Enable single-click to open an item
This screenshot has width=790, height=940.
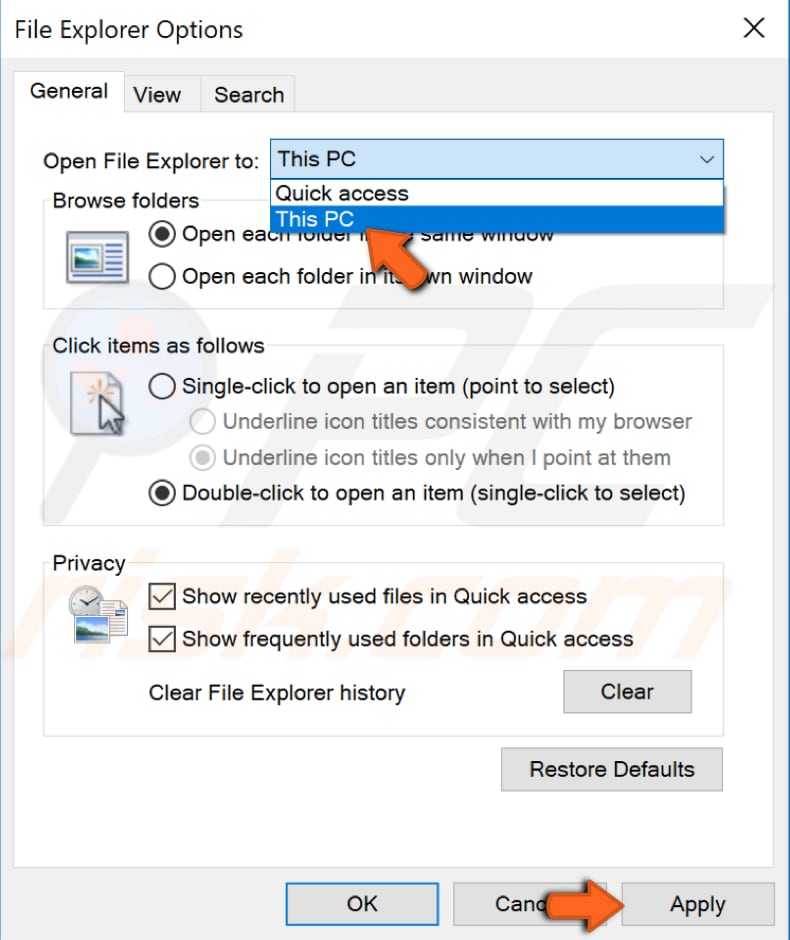point(161,386)
